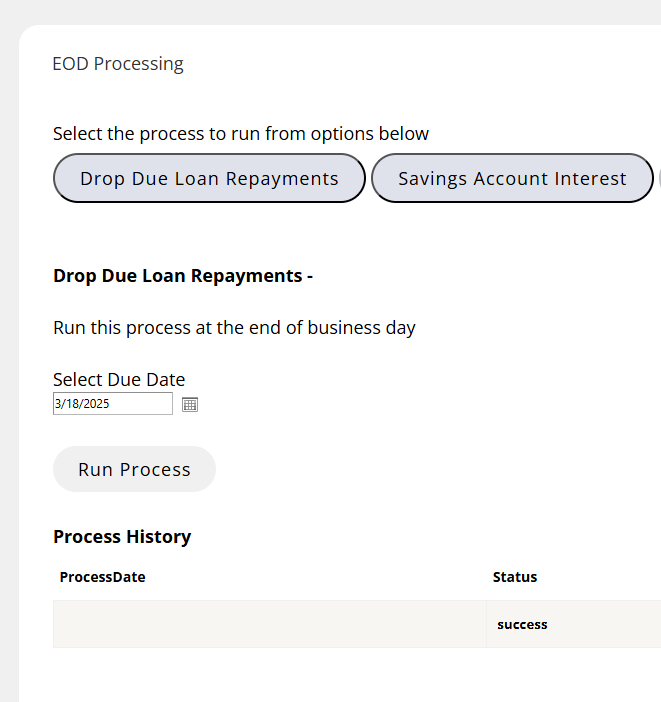Sort by the Status column header
This screenshot has width=661, height=702.
514,577
